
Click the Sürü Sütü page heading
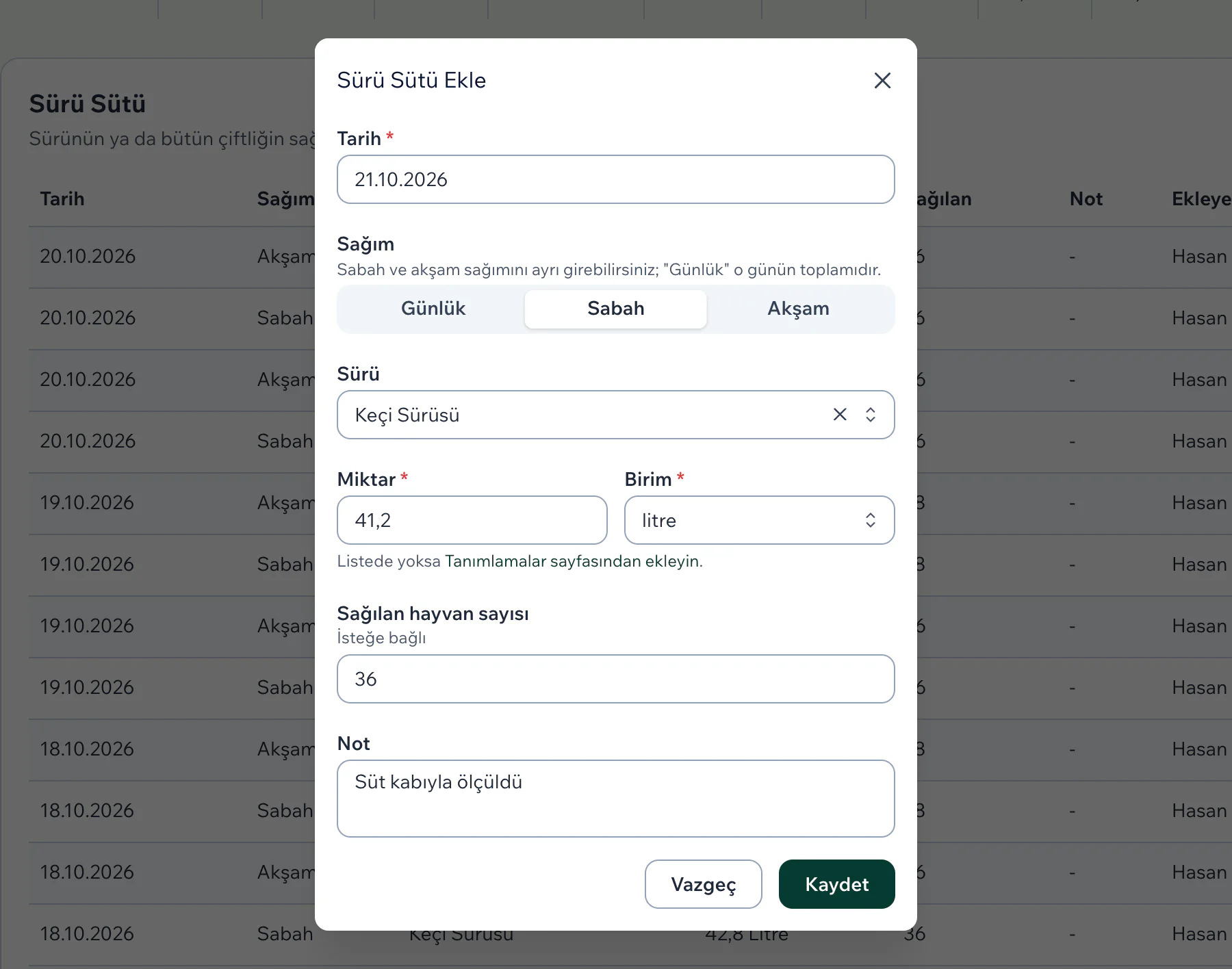[88, 104]
